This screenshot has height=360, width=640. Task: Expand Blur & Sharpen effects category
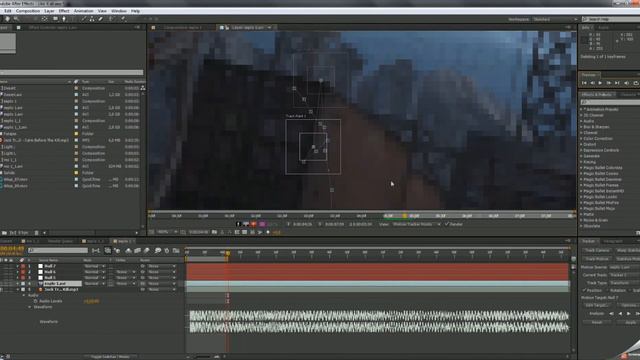[x=581, y=127]
